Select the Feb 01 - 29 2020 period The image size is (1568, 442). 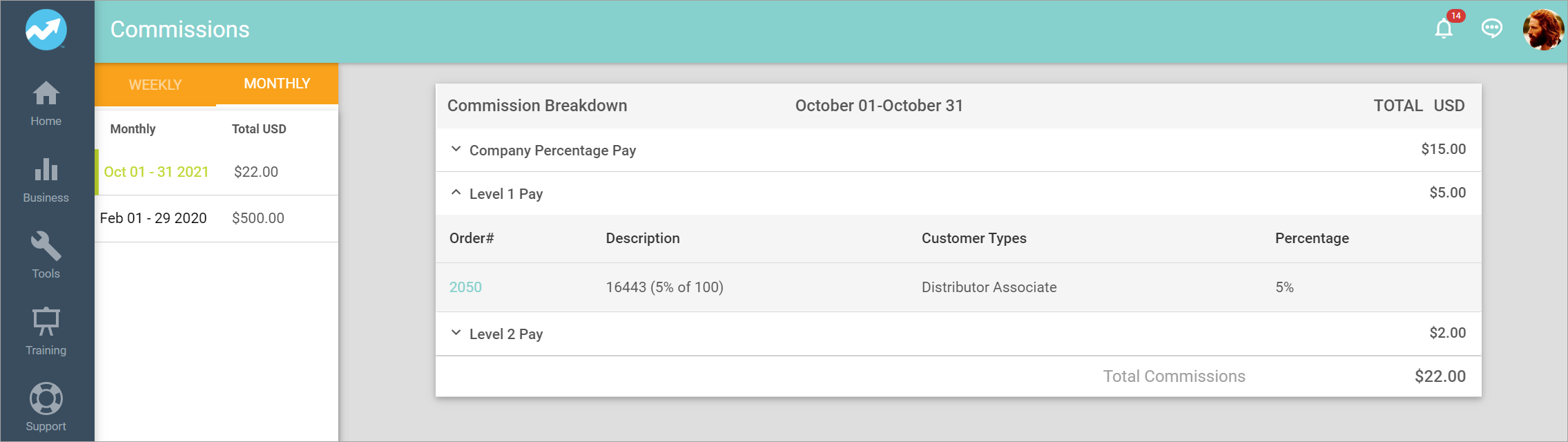click(153, 218)
